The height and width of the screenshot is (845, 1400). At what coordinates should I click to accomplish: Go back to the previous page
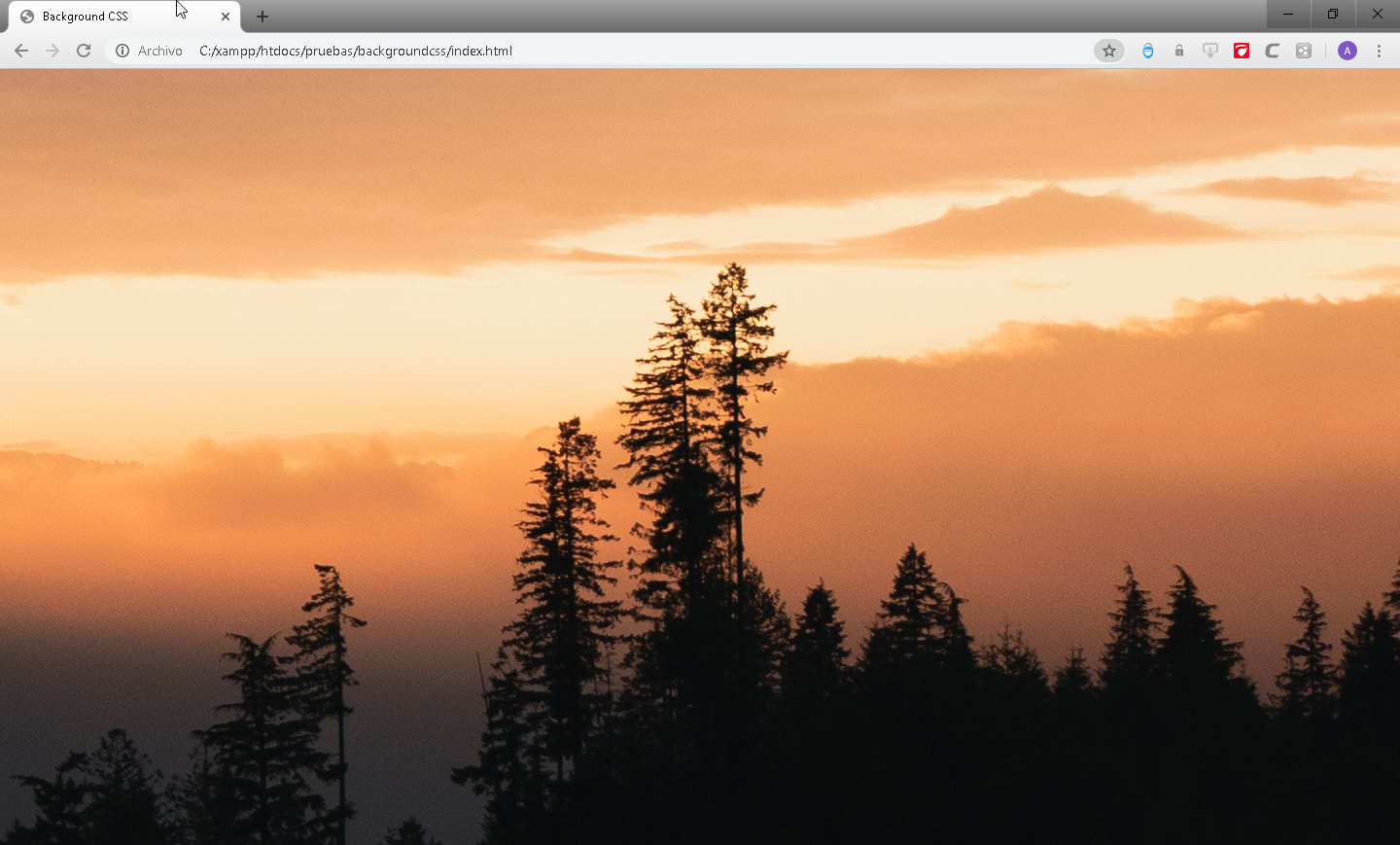pos(21,51)
